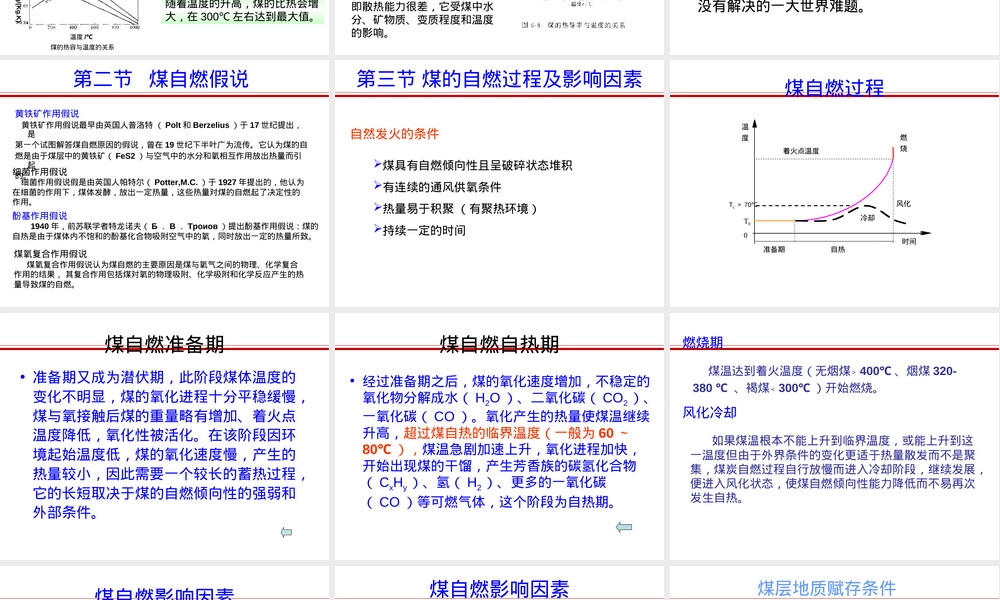Click the 着火点温度 label in the chart

[801, 151]
